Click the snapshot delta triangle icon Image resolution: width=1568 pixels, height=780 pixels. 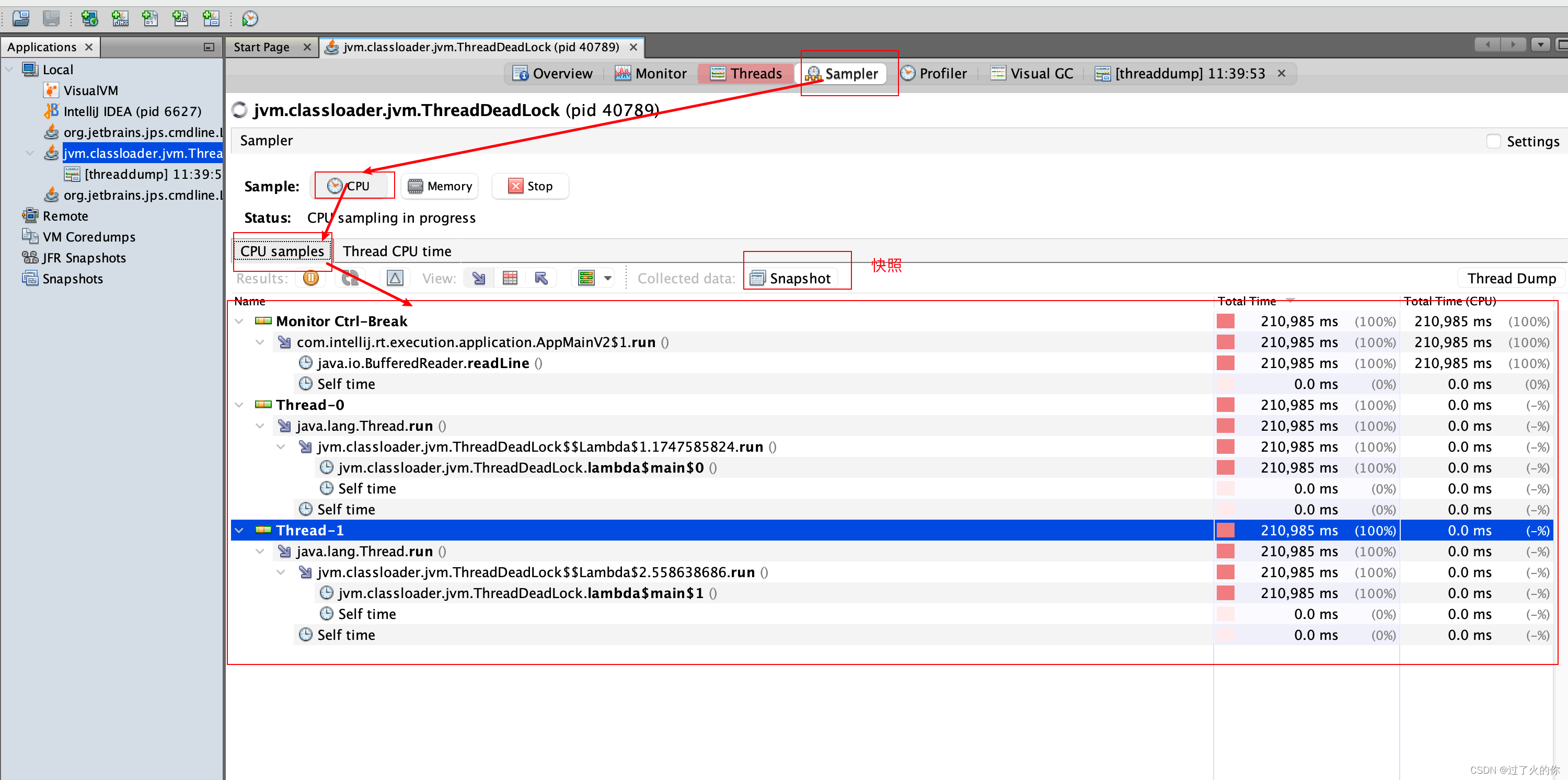395,278
